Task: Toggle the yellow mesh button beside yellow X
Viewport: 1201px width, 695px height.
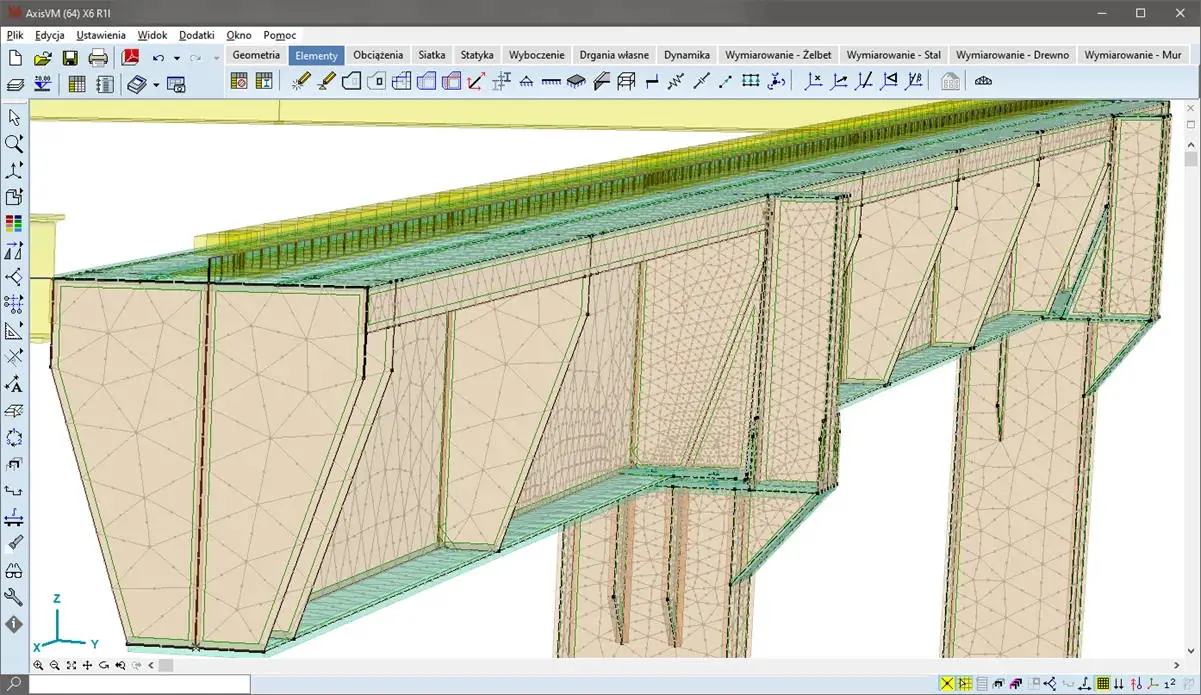Action: coord(965,684)
